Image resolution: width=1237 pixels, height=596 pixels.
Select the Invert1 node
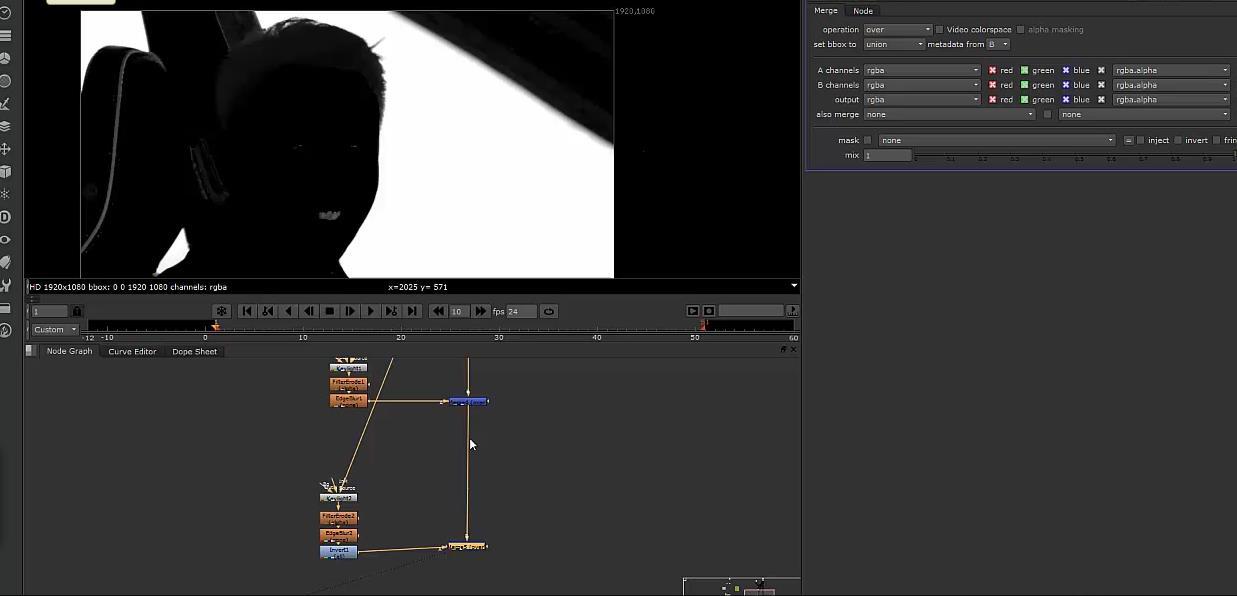339,551
